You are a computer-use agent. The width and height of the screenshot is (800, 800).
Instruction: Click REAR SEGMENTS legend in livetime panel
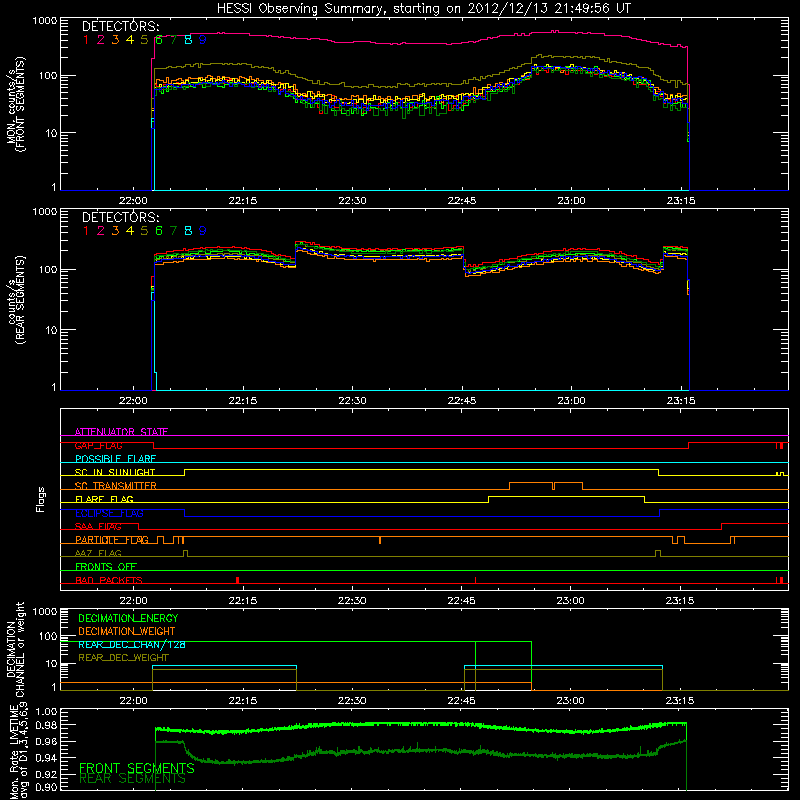click(132, 779)
